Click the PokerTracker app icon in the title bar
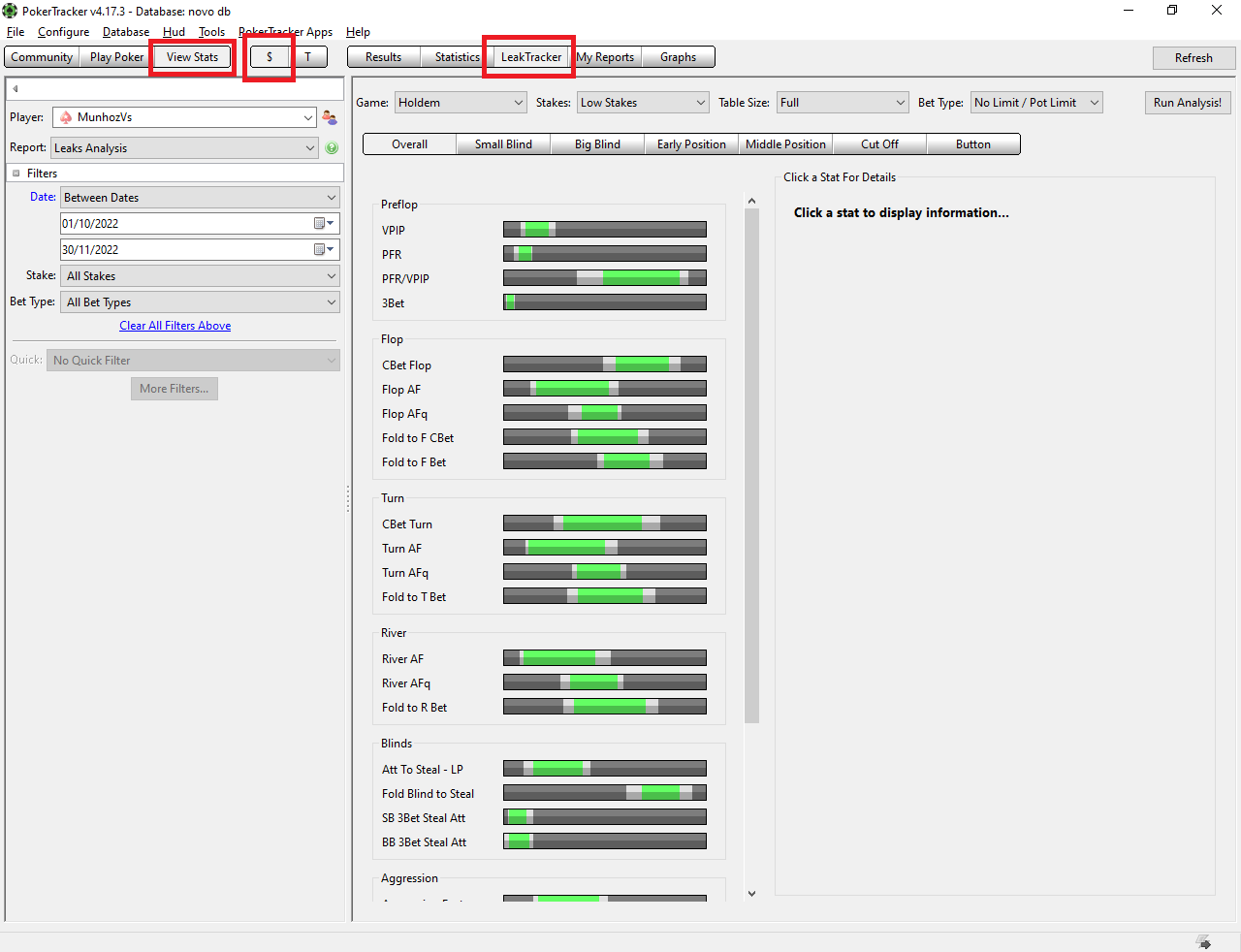Viewport: 1241px width, 952px height. [10, 11]
